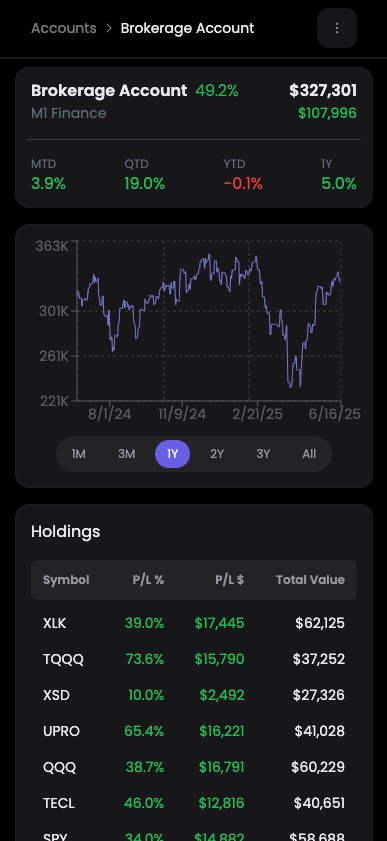
Task: Select the UPRO holding row
Action: pyautogui.click(x=194, y=731)
